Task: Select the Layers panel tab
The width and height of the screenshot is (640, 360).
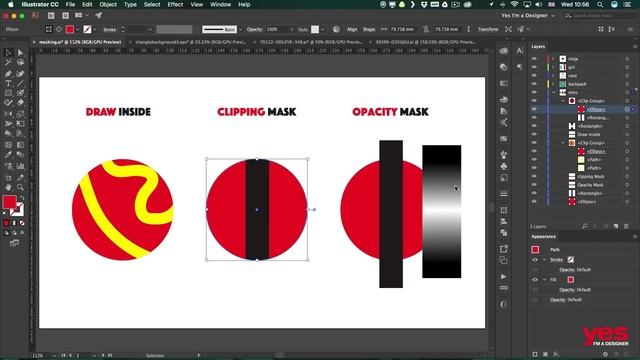Action: pos(538,47)
